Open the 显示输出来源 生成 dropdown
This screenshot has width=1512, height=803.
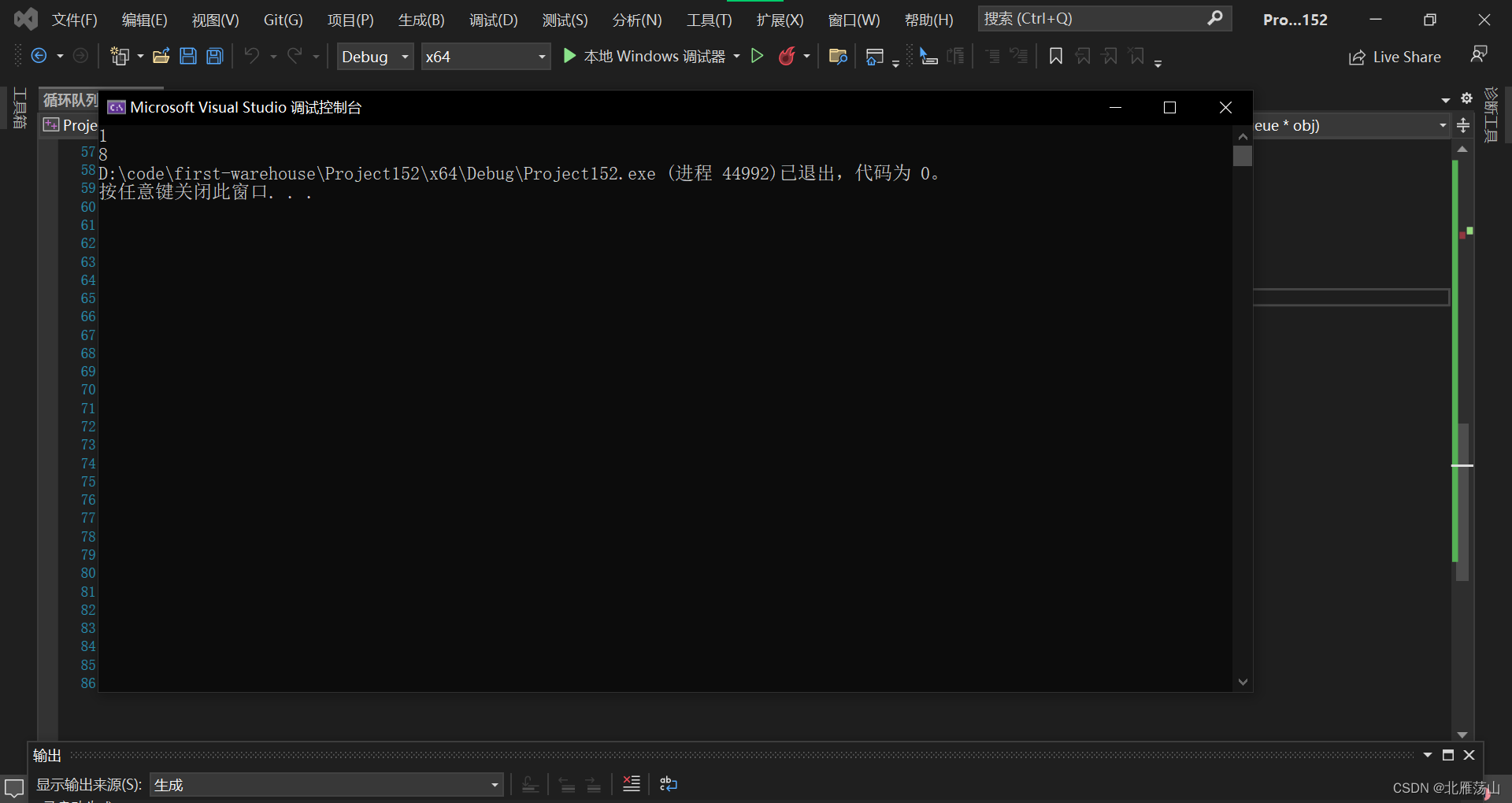[x=326, y=785]
